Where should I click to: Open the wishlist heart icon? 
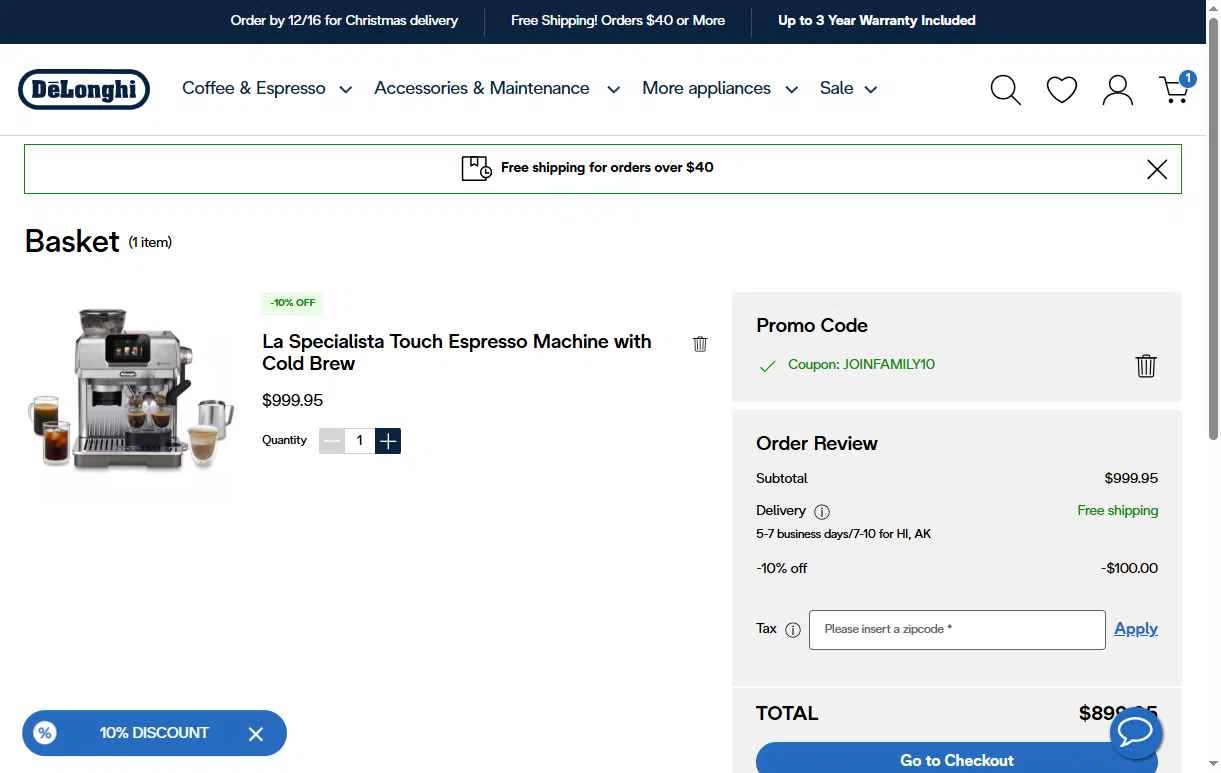pos(1061,90)
